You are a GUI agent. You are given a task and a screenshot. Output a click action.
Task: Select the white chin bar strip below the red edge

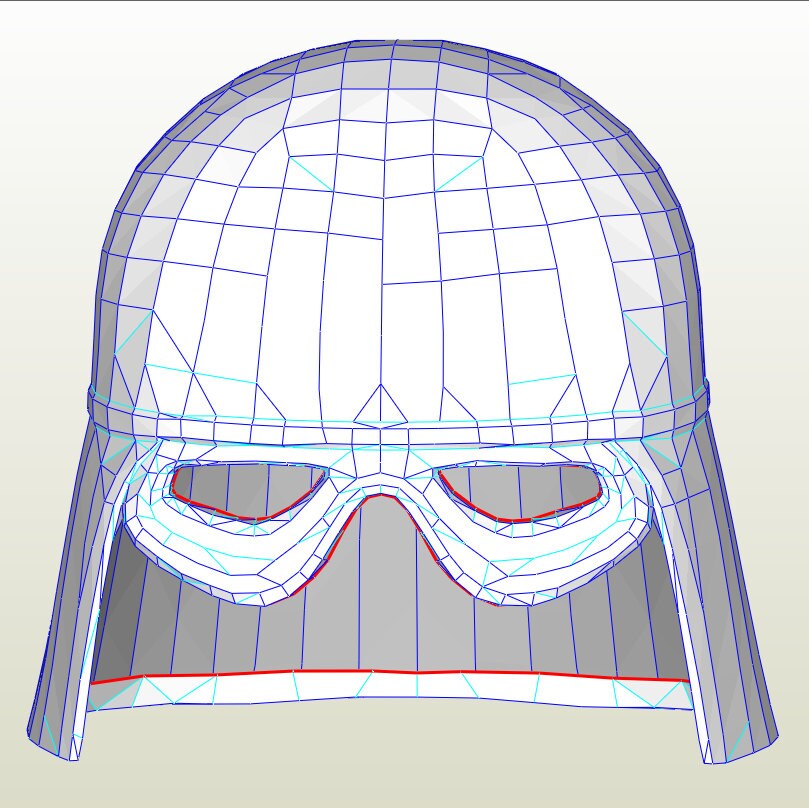tap(390, 690)
